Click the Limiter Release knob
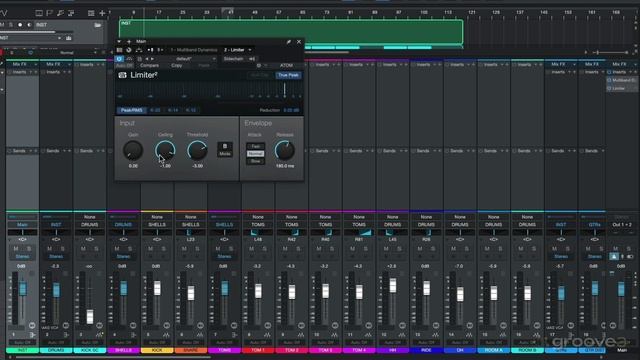The height and width of the screenshot is (360, 640). [284, 150]
